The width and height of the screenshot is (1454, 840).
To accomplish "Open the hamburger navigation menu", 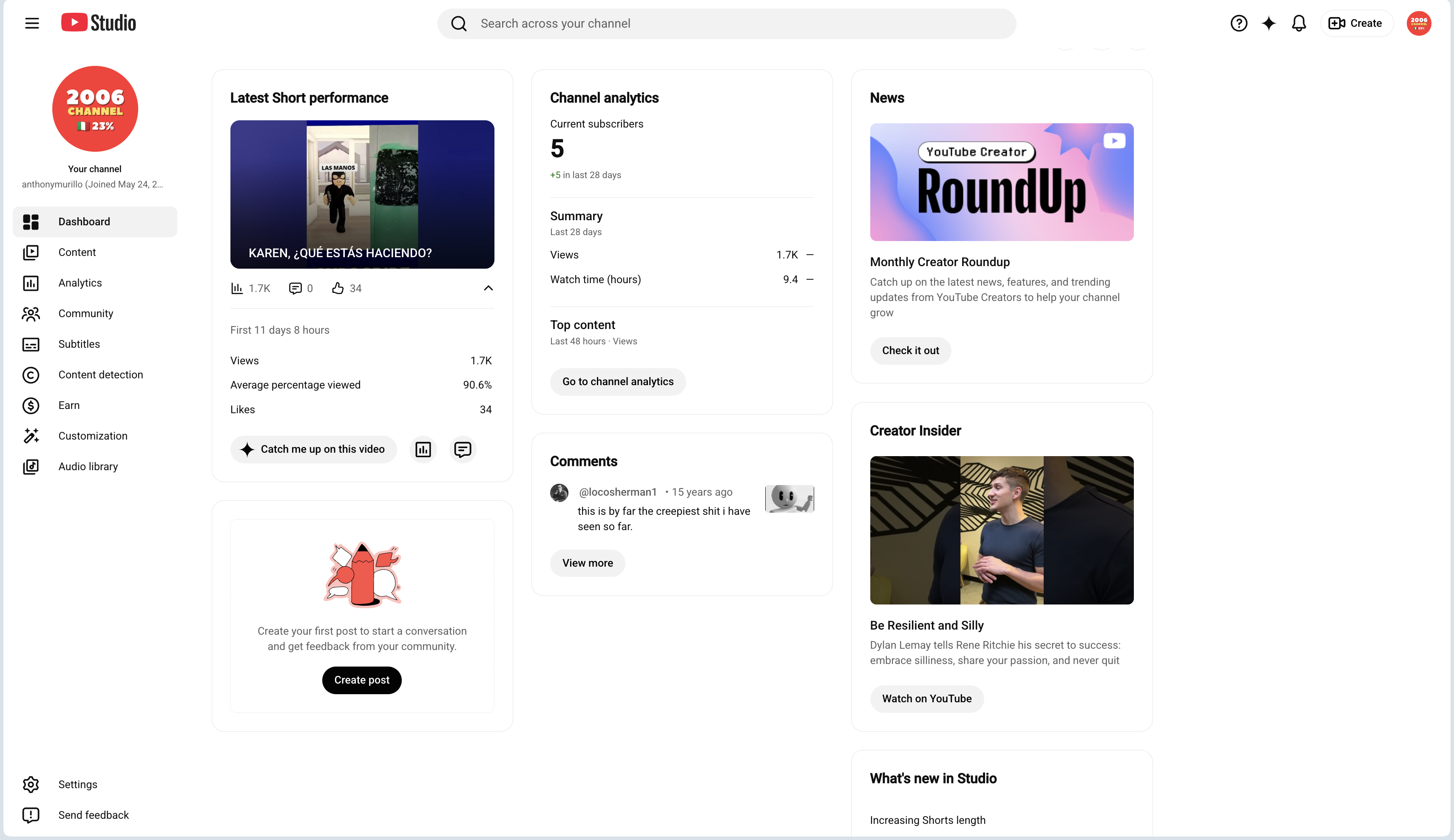I will click(x=32, y=23).
